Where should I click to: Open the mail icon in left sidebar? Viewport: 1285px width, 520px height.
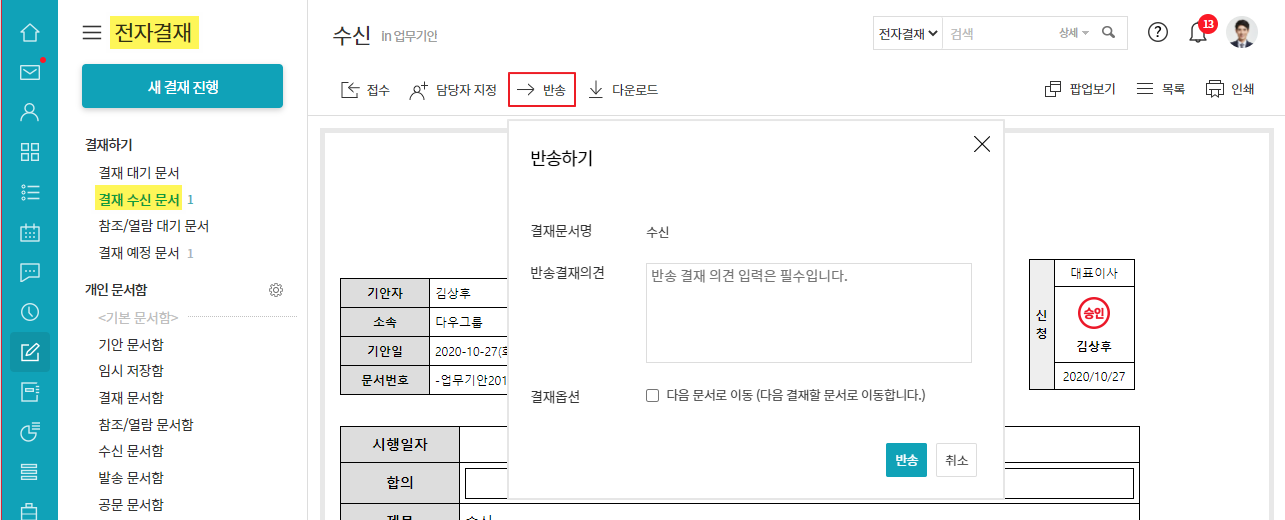tap(29, 72)
